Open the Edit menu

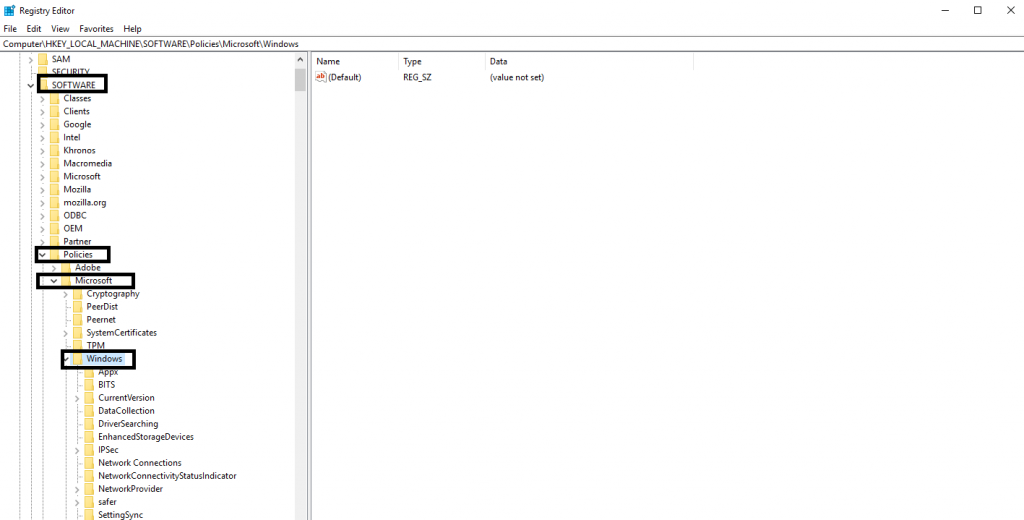tap(34, 29)
